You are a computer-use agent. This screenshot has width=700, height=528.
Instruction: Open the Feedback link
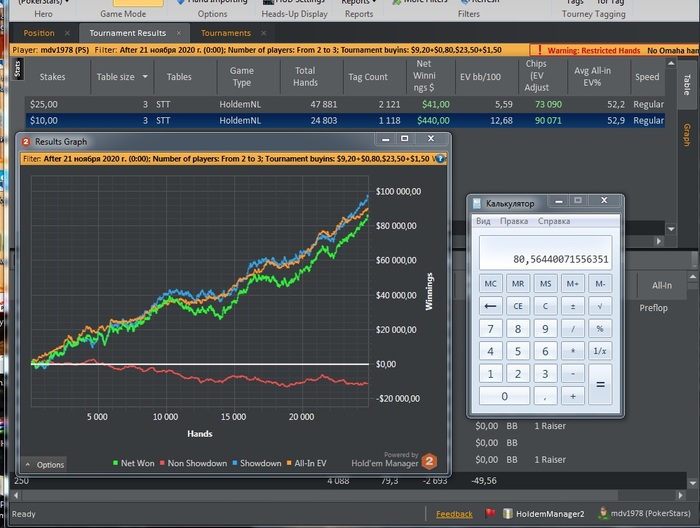coord(454,514)
